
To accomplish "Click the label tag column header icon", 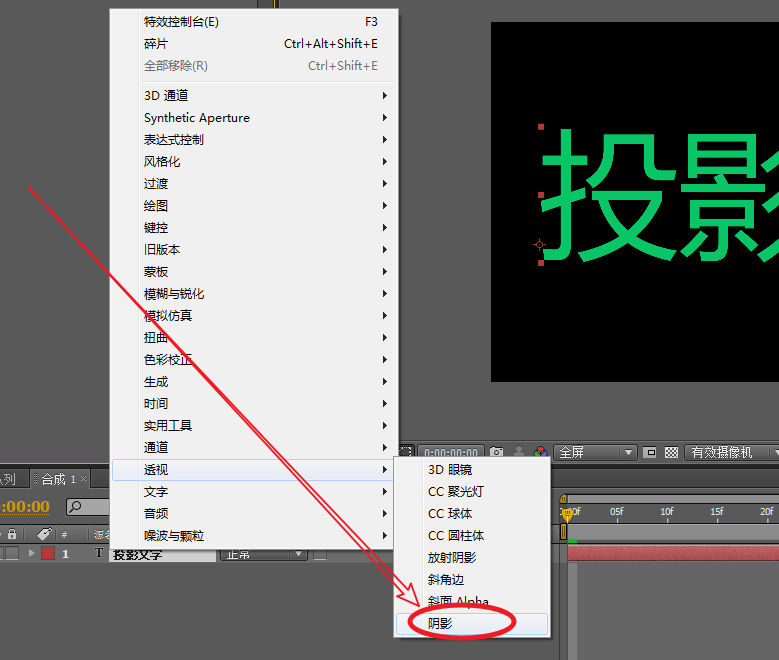I will (x=44, y=534).
